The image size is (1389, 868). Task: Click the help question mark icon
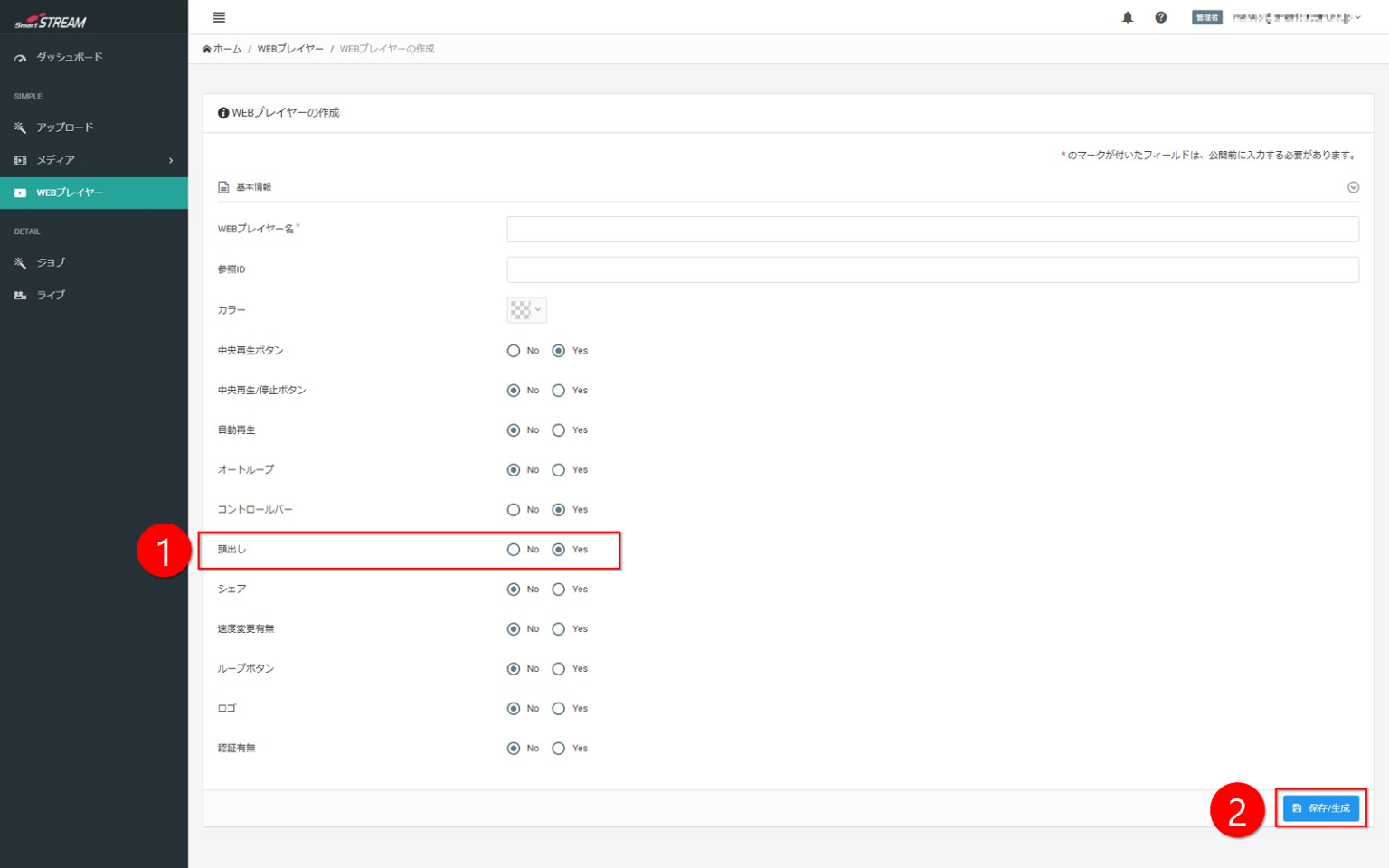click(x=1160, y=17)
